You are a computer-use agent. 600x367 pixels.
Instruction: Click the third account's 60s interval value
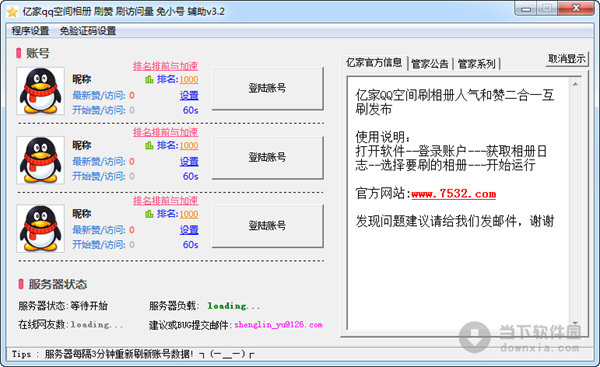click(x=190, y=245)
